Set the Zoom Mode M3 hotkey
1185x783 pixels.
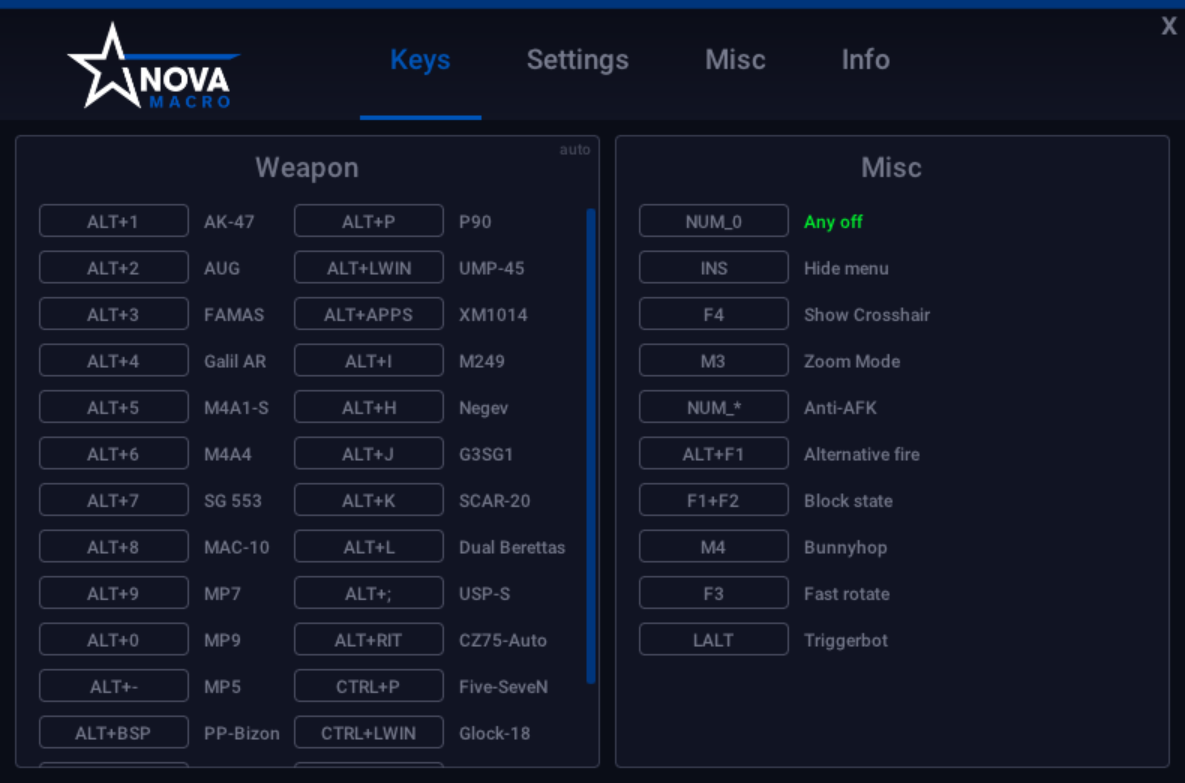pyautogui.click(x=714, y=360)
